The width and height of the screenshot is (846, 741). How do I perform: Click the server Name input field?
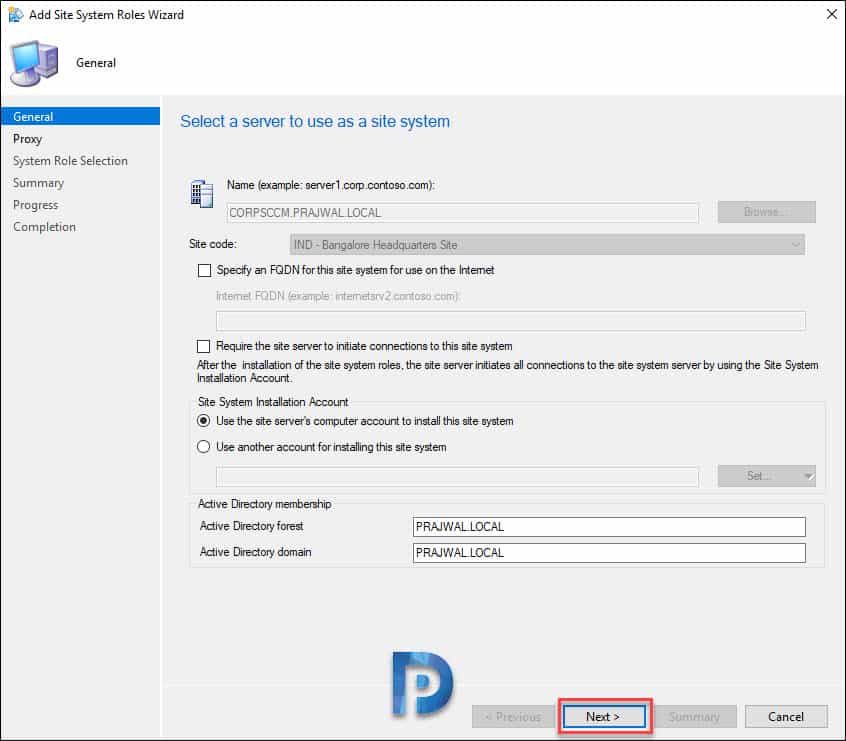463,213
